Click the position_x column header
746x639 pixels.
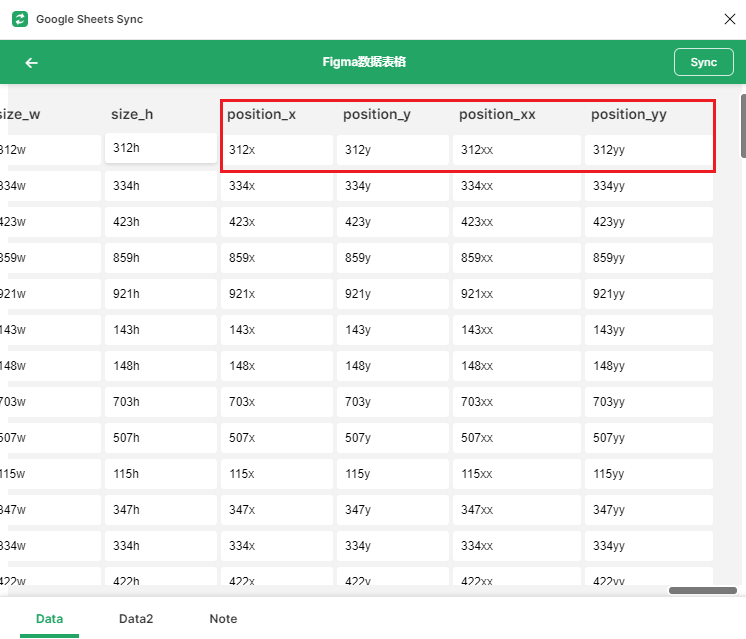click(261, 115)
